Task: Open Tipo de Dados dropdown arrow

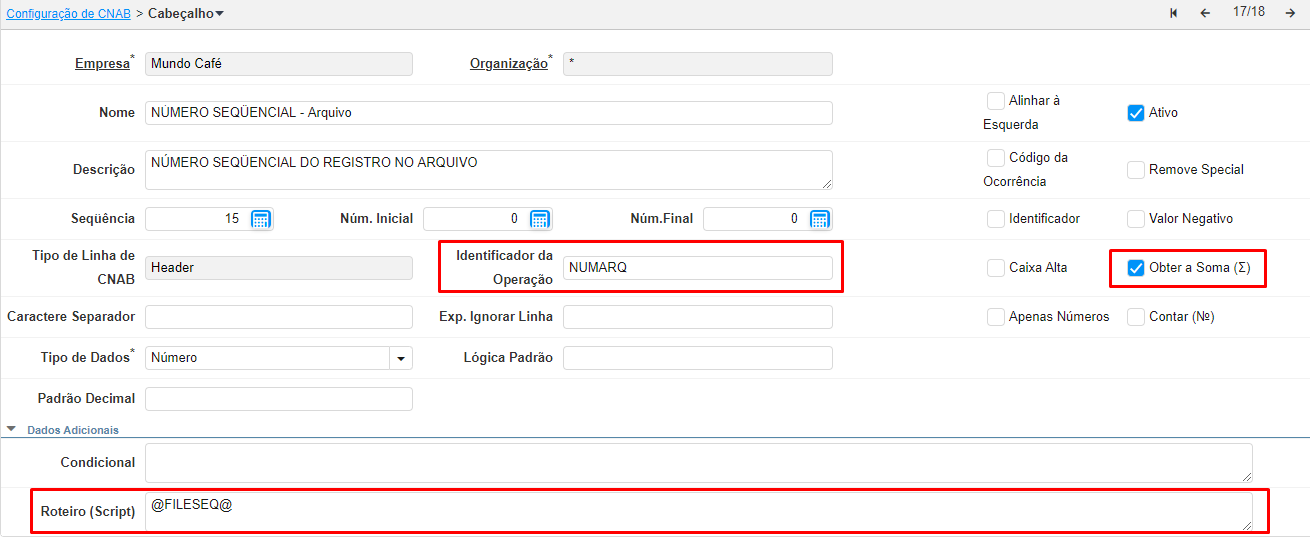Action: pos(401,358)
